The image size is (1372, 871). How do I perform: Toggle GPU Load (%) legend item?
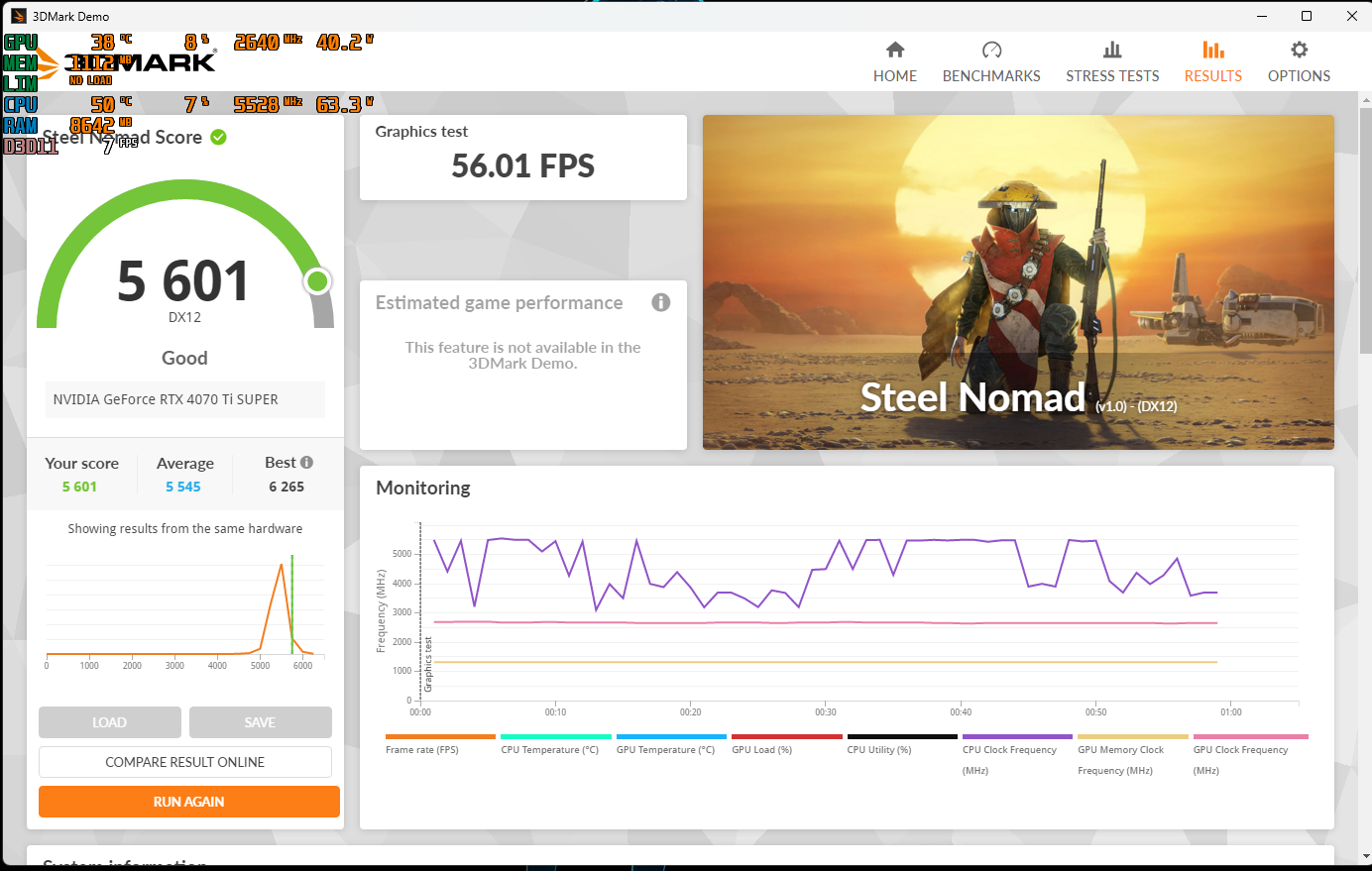click(x=786, y=744)
